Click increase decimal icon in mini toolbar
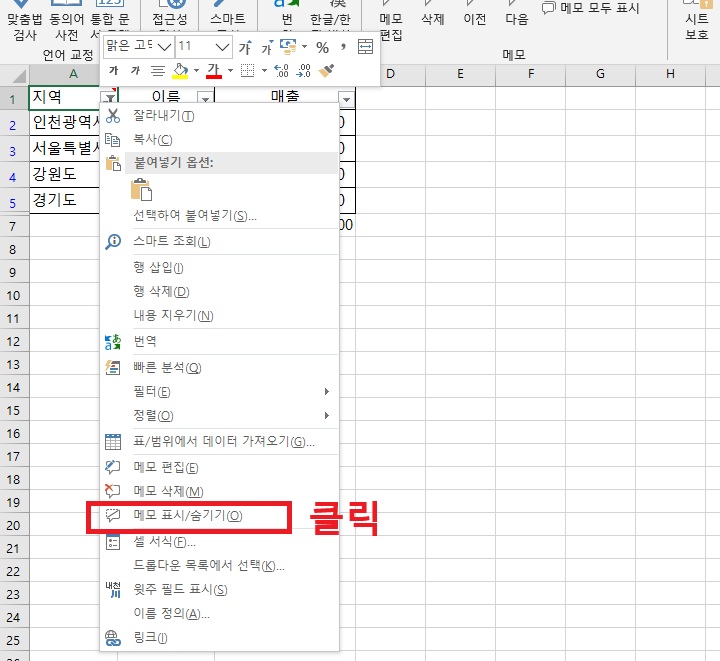The image size is (720, 661). (281, 71)
